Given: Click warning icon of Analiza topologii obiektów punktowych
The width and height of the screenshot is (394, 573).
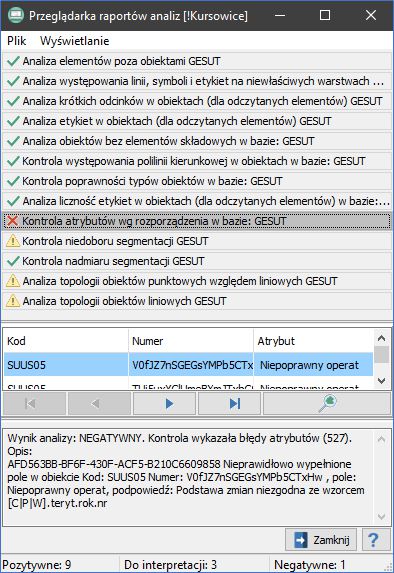Looking at the screenshot, I should click(13, 281).
